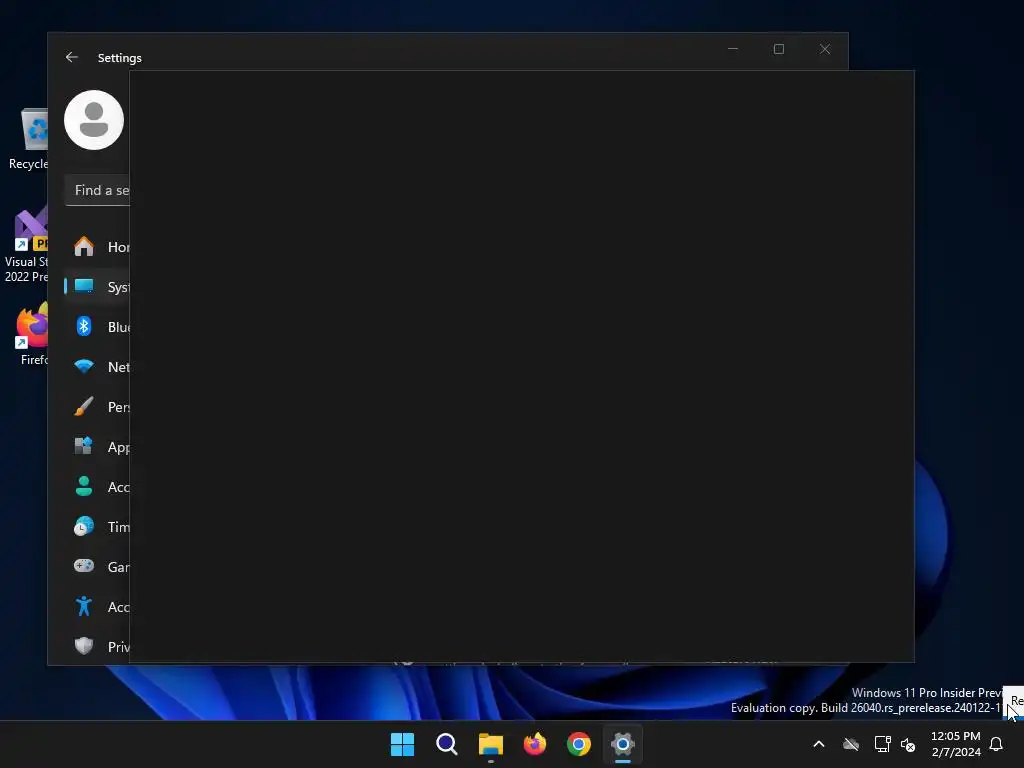Image resolution: width=1024 pixels, height=768 pixels.
Task: Open File Explorer from the taskbar
Action: pyautogui.click(x=490, y=744)
